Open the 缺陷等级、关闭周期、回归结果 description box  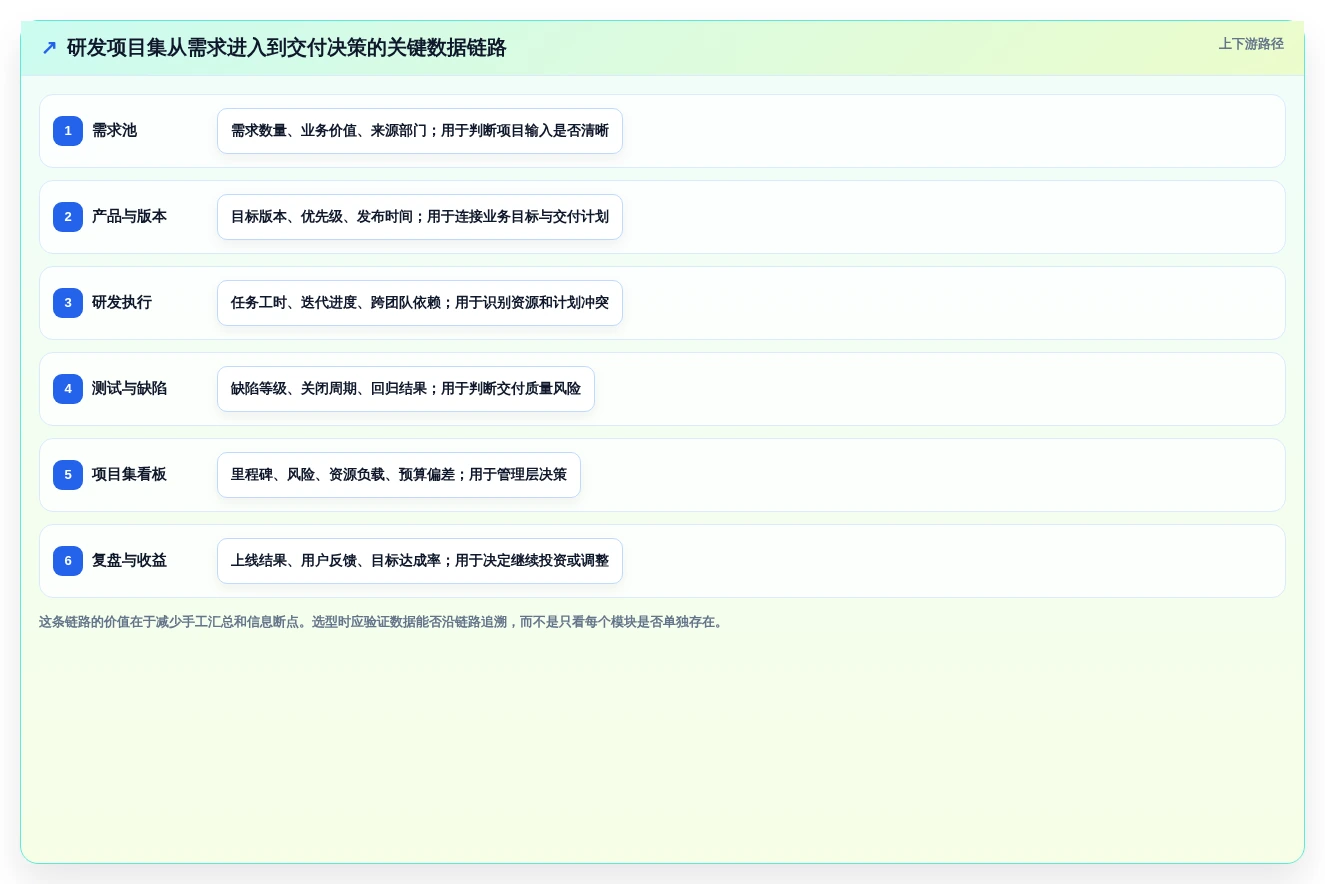[406, 389]
